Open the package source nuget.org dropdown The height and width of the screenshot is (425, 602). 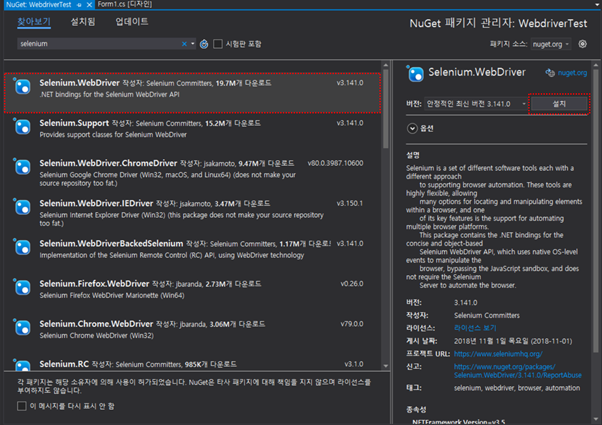(551, 44)
